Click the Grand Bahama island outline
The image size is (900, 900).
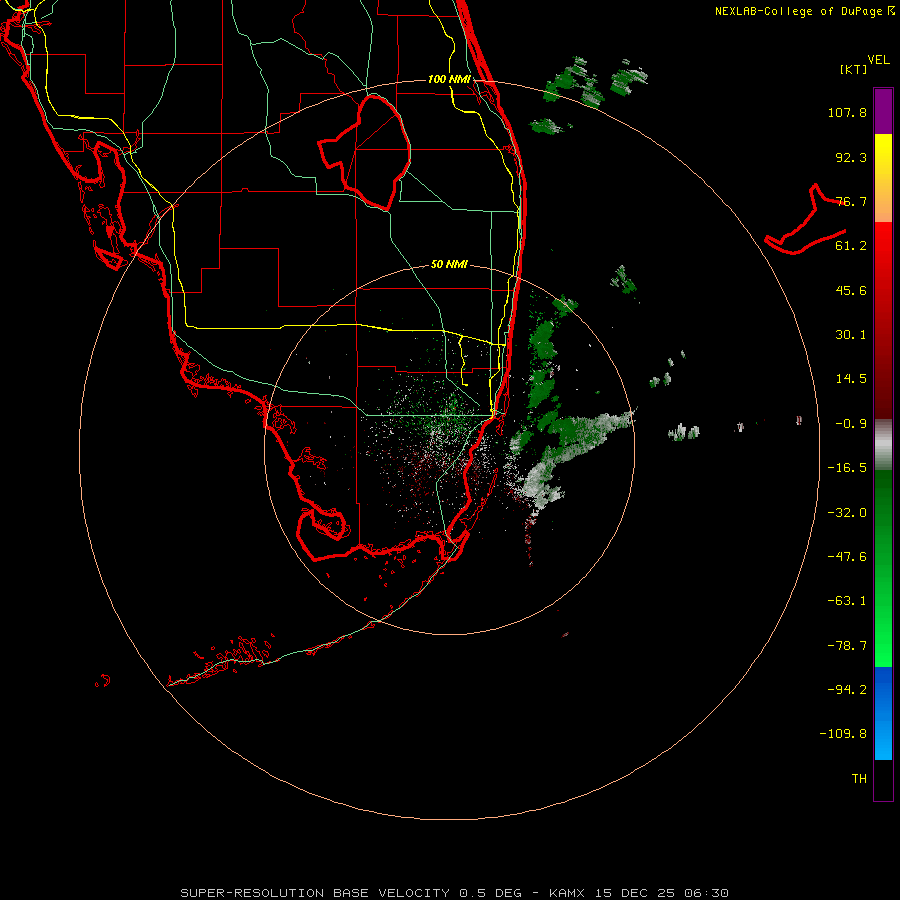coord(806,220)
